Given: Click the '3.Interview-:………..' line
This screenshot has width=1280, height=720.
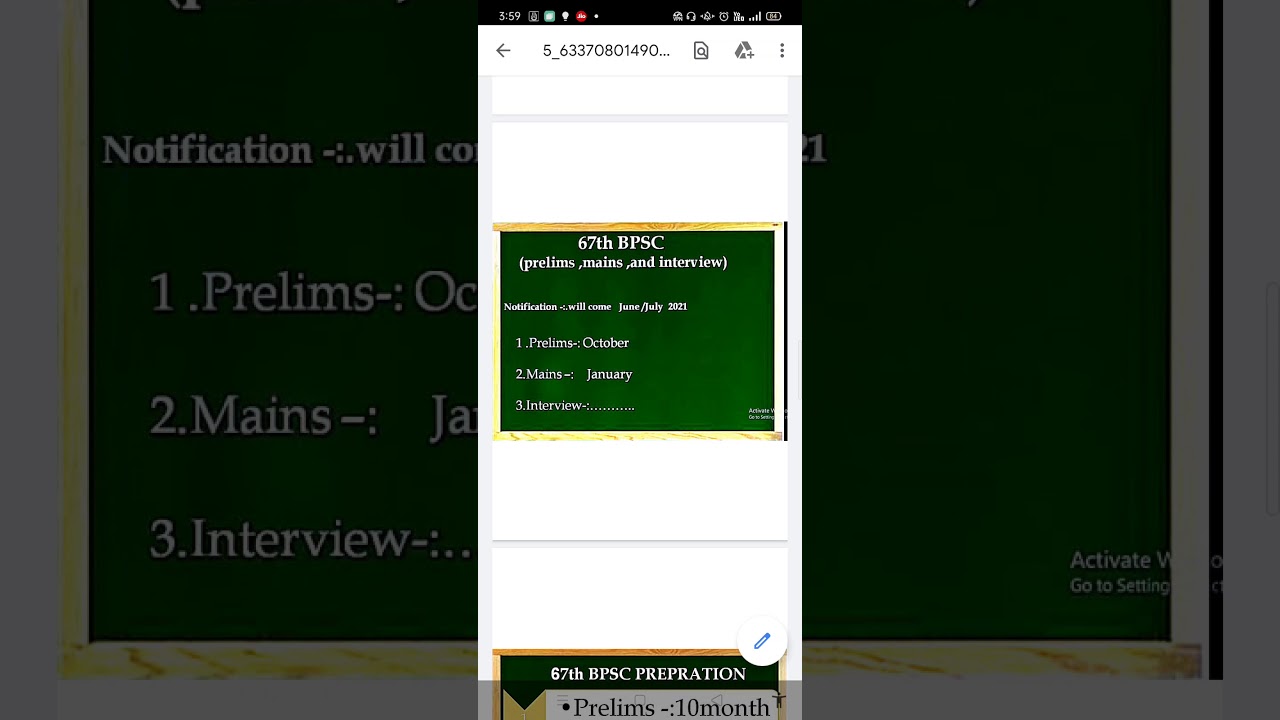Looking at the screenshot, I should click(x=575, y=405).
